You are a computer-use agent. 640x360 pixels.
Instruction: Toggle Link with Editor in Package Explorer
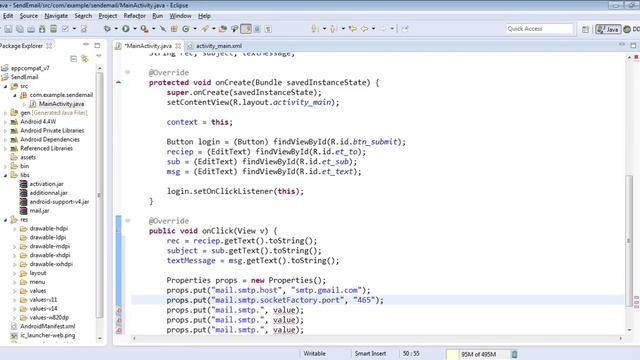[84, 59]
